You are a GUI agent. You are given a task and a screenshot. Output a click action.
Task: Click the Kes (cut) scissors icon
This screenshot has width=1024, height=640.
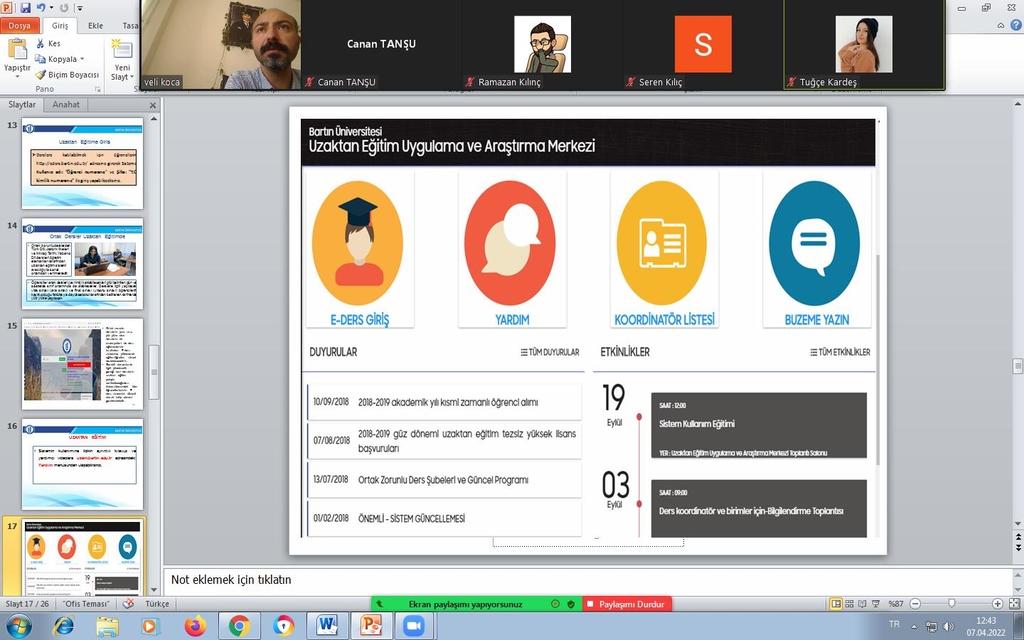(40, 44)
